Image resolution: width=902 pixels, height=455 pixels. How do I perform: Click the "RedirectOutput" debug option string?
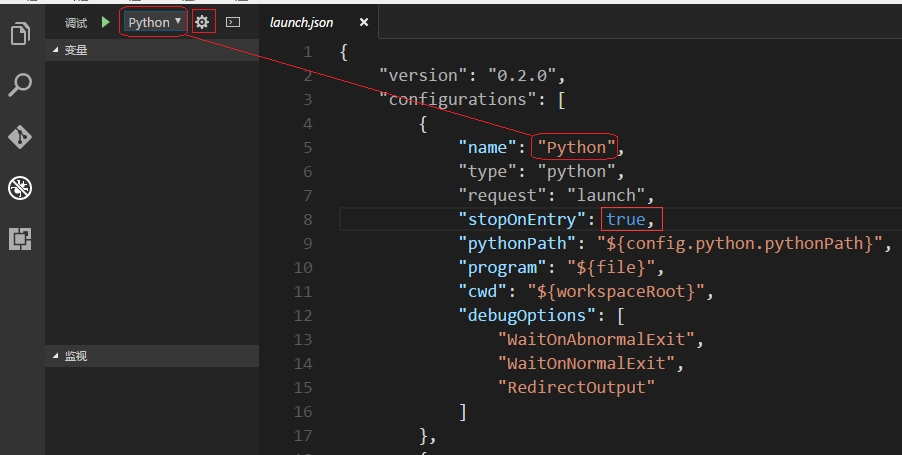tap(576, 387)
